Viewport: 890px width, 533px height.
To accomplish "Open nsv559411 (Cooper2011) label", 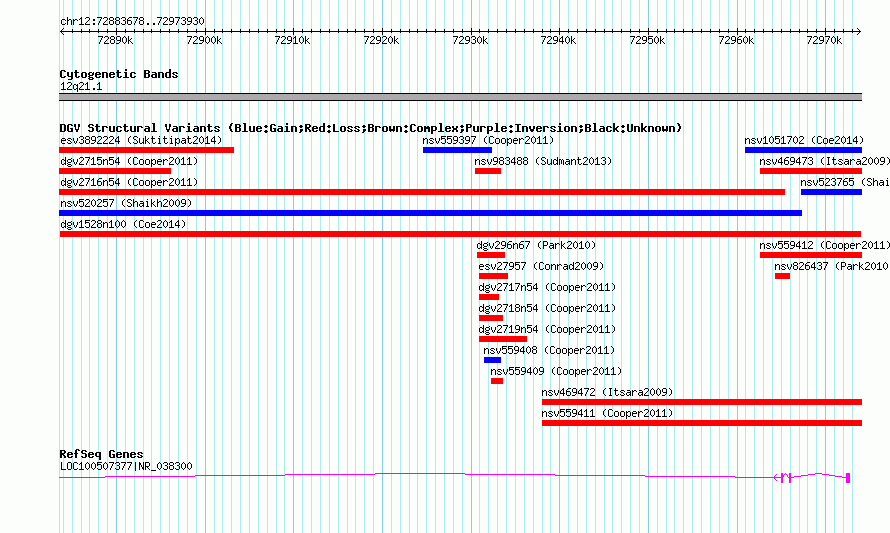I will [607, 413].
